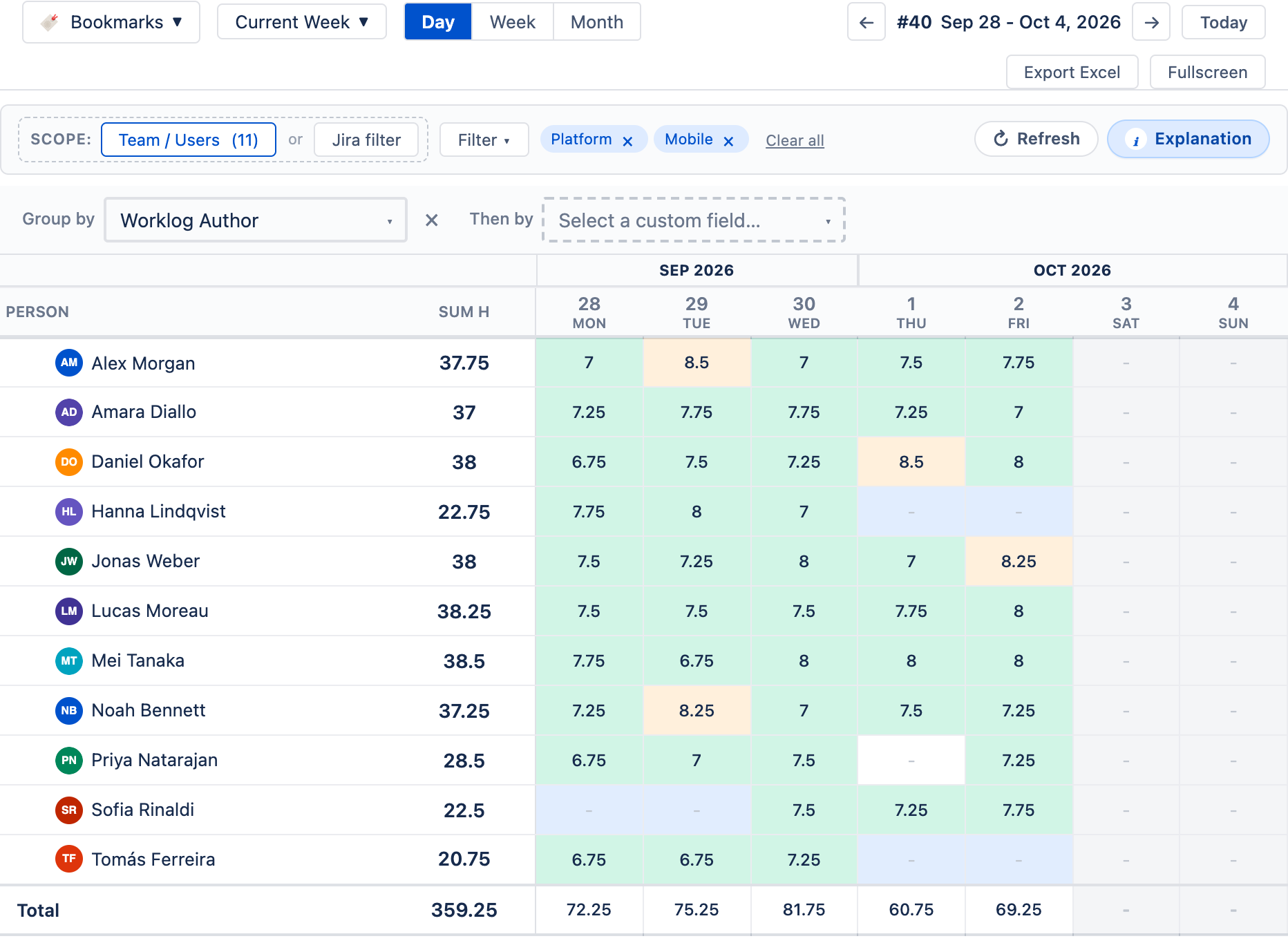The width and height of the screenshot is (1288, 952).
Task: Click the 30 WED column header
Action: click(x=804, y=312)
